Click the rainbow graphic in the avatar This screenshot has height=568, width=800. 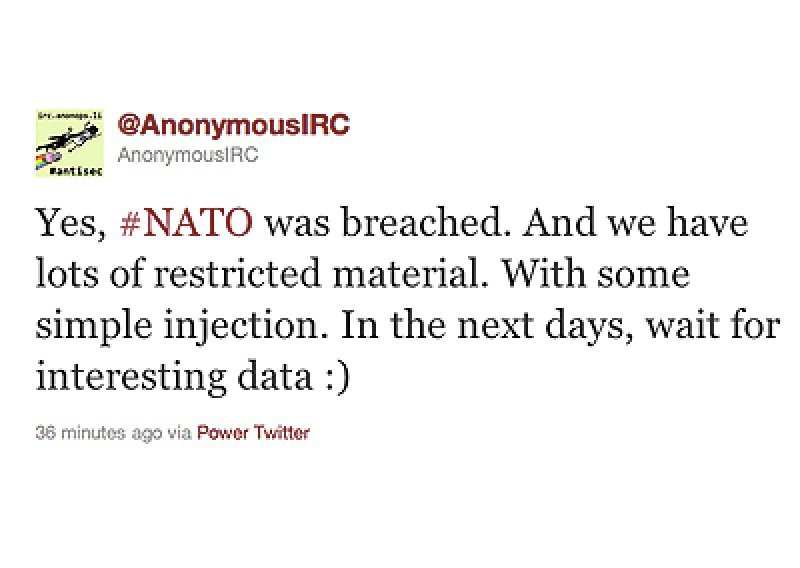tap(43, 160)
